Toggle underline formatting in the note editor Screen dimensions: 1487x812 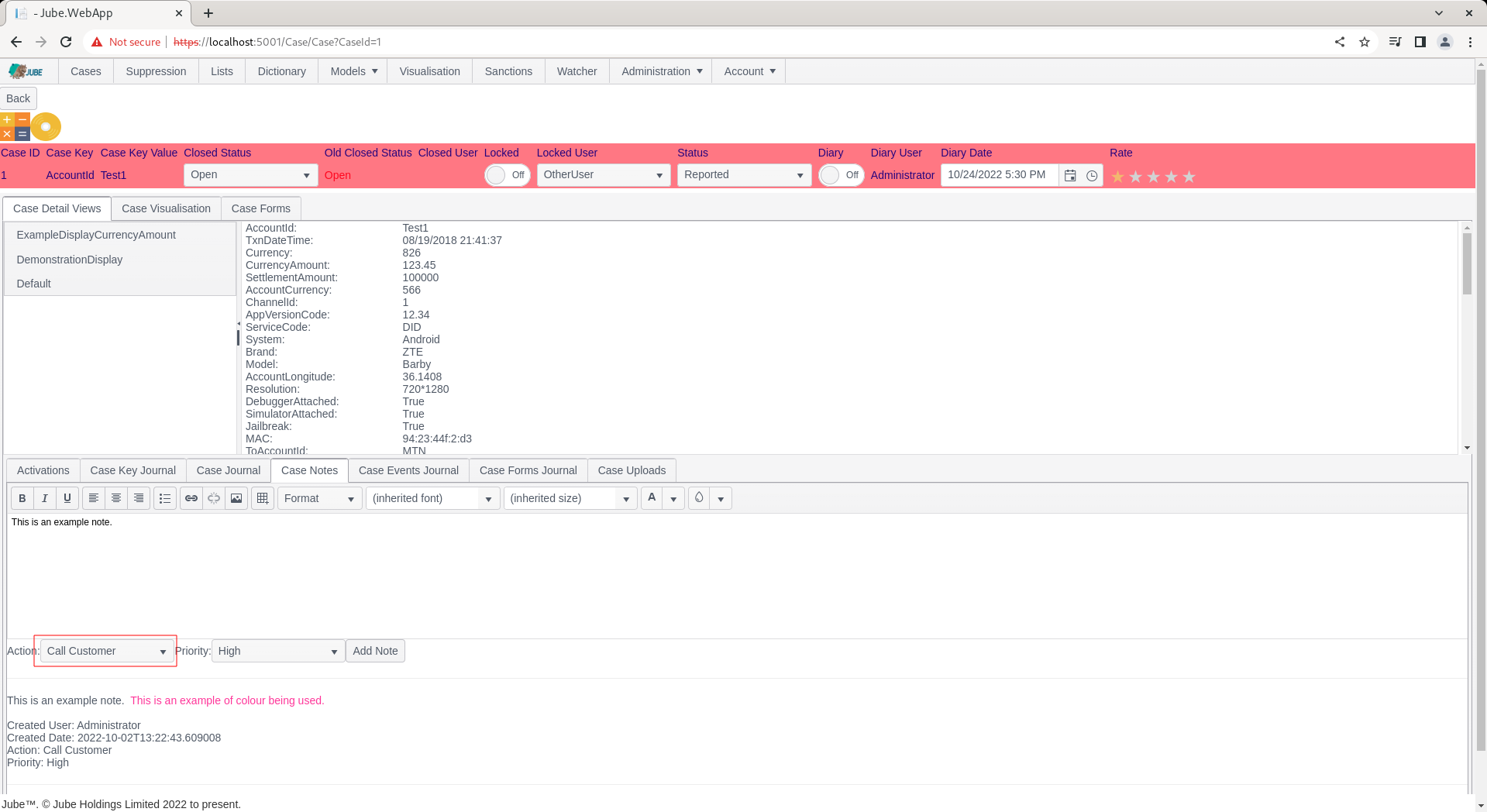67,498
